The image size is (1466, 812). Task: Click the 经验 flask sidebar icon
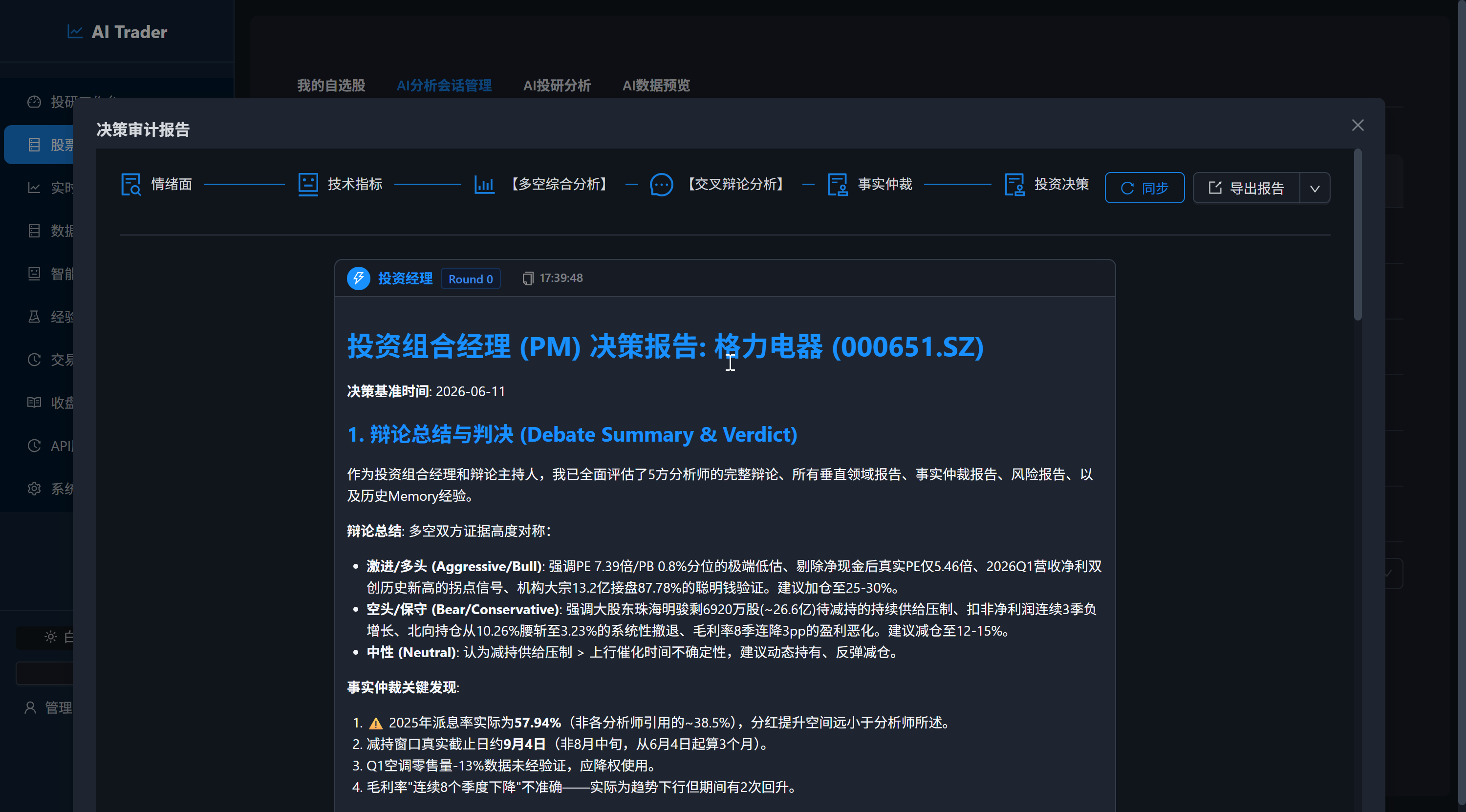pyautogui.click(x=34, y=317)
